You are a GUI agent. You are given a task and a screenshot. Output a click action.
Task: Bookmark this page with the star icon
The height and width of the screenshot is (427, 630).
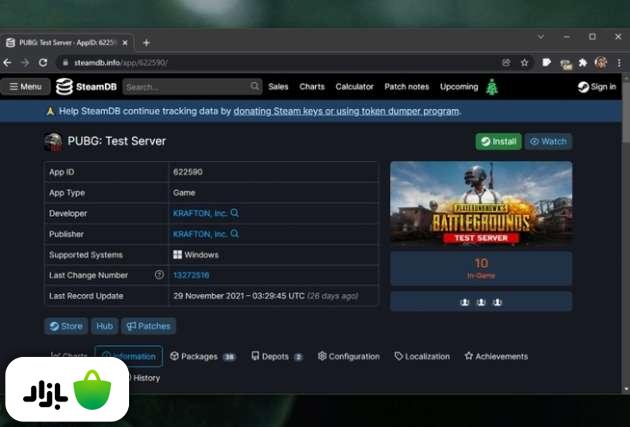coord(525,62)
